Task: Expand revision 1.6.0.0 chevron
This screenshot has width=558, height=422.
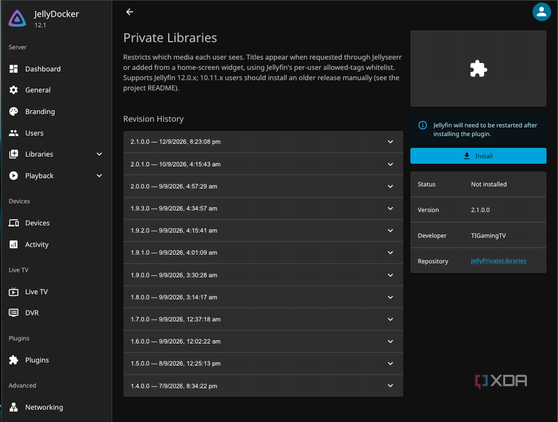Action: click(390, 342)
